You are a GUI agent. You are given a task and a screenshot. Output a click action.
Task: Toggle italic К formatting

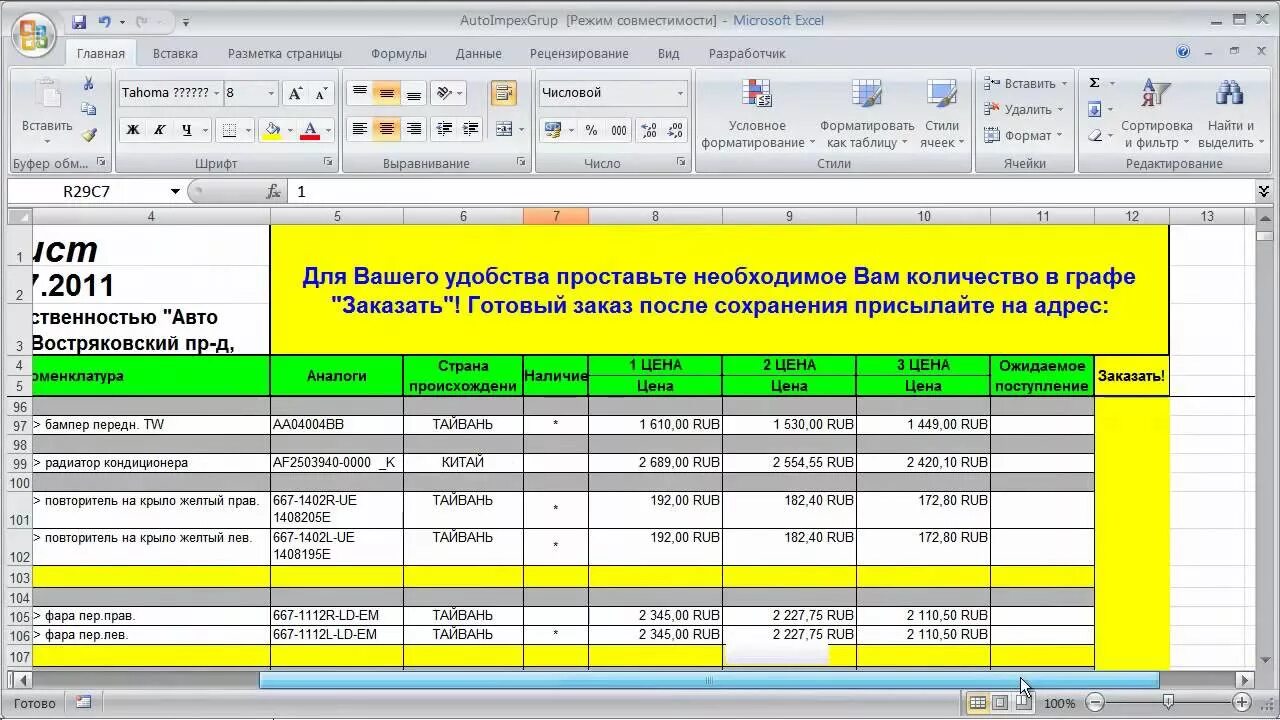point(159,129)
